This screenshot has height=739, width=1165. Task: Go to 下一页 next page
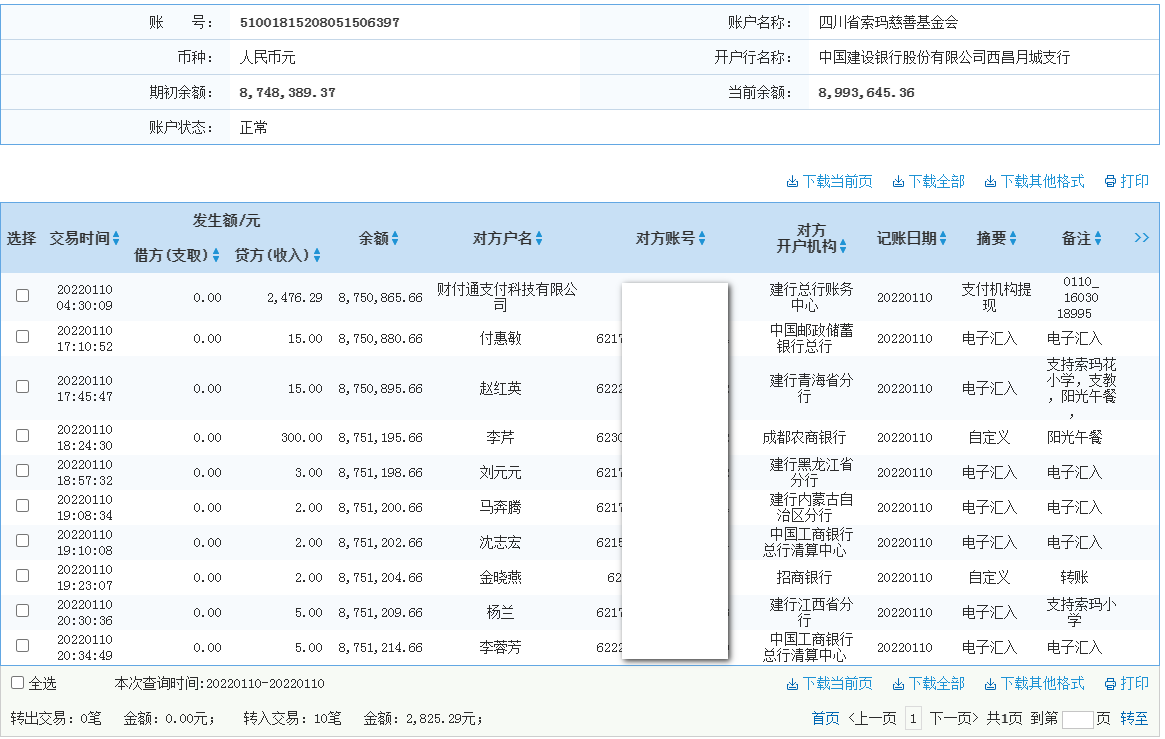tap(954, 718)
